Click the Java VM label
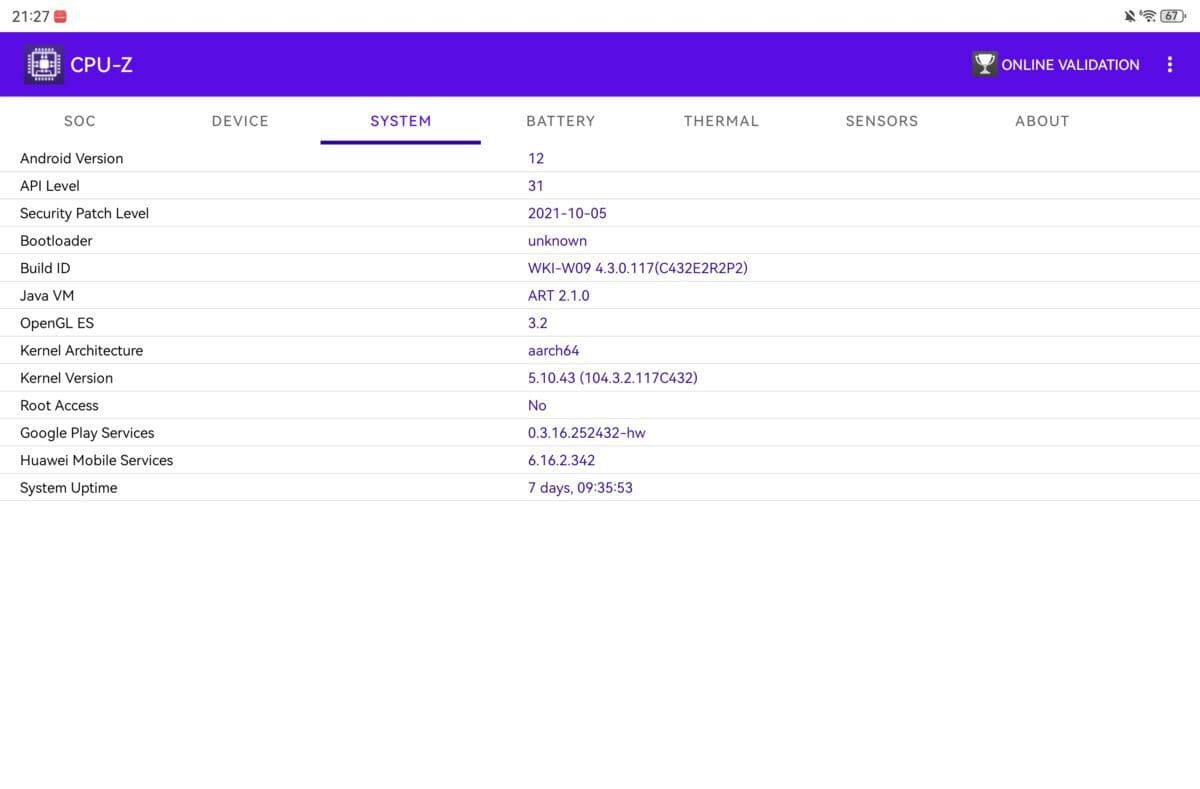Screen dimensions: 1200x789 click(47, 296)
